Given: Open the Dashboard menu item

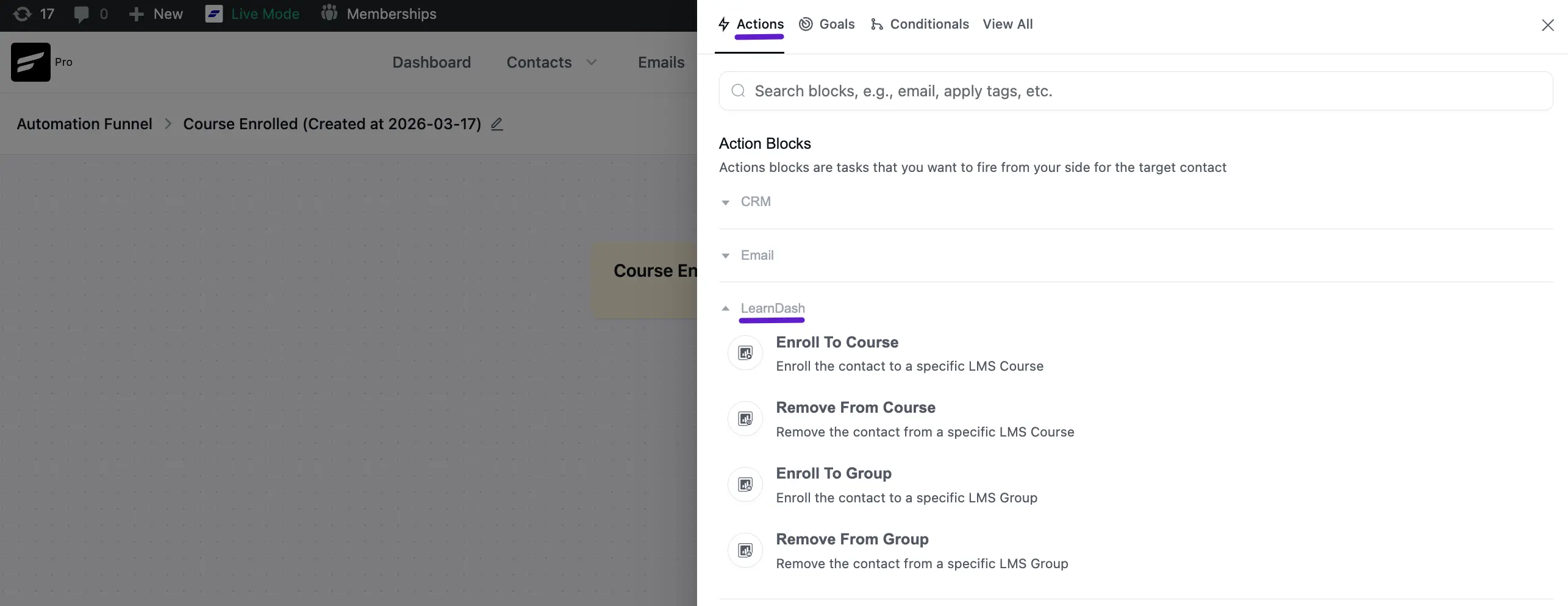Looking at the screenshot, I should coord(432,62).
